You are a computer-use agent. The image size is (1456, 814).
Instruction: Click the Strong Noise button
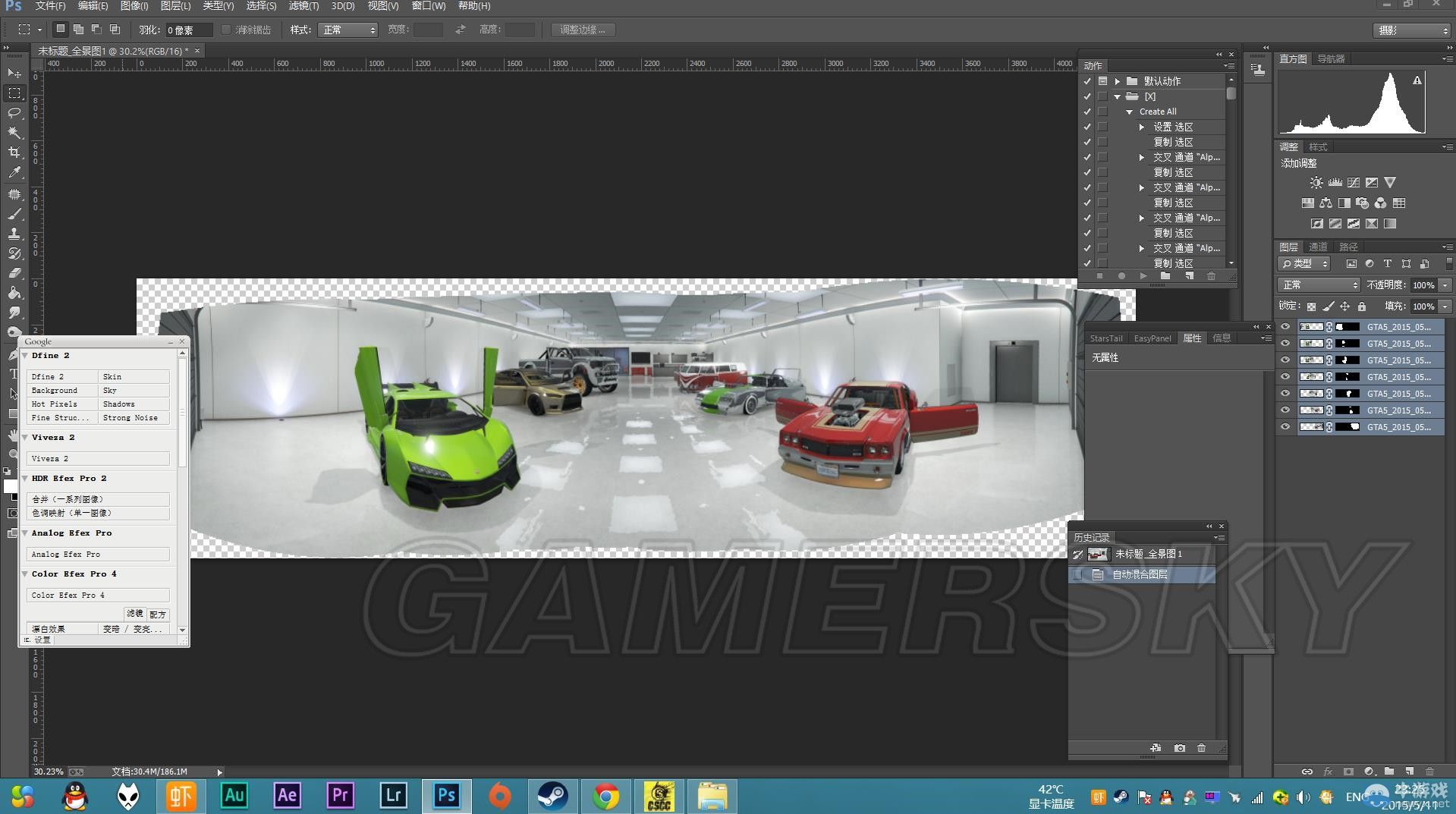click(x=133, y=418)
